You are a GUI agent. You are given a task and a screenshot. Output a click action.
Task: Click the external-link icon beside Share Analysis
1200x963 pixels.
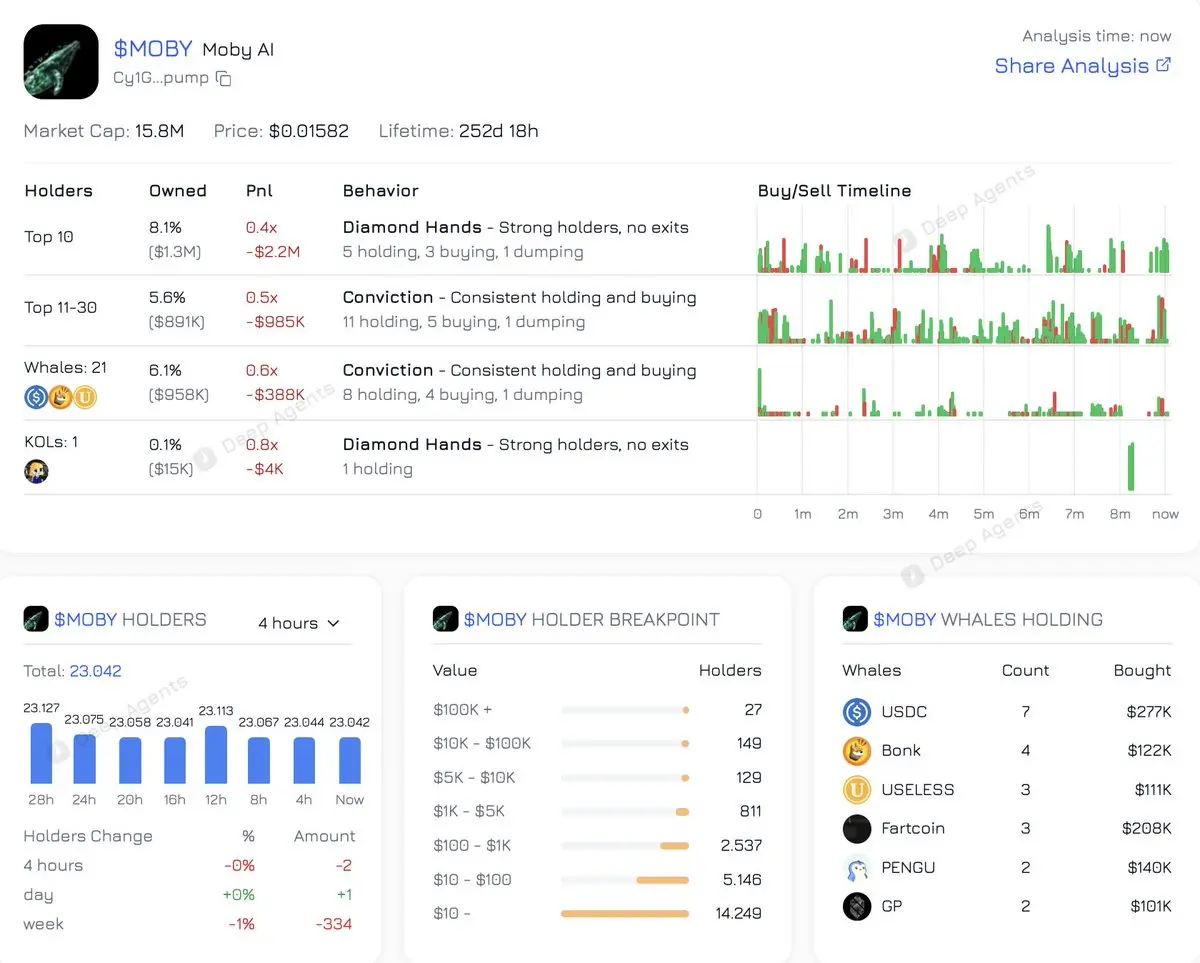[1163, 65]
